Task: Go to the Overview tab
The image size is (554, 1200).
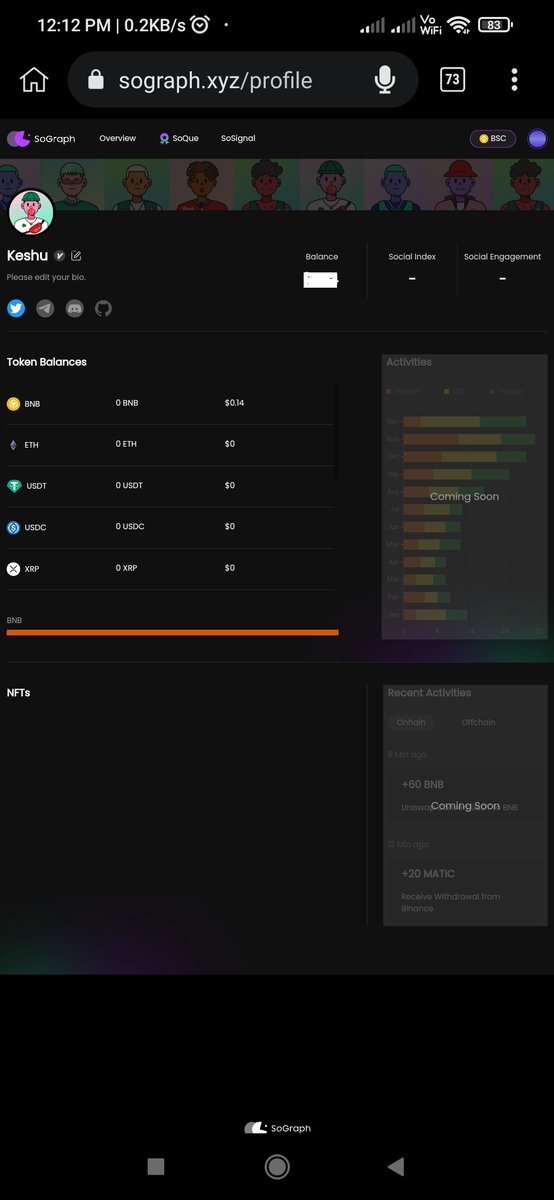Action: (x=117, y=139)
